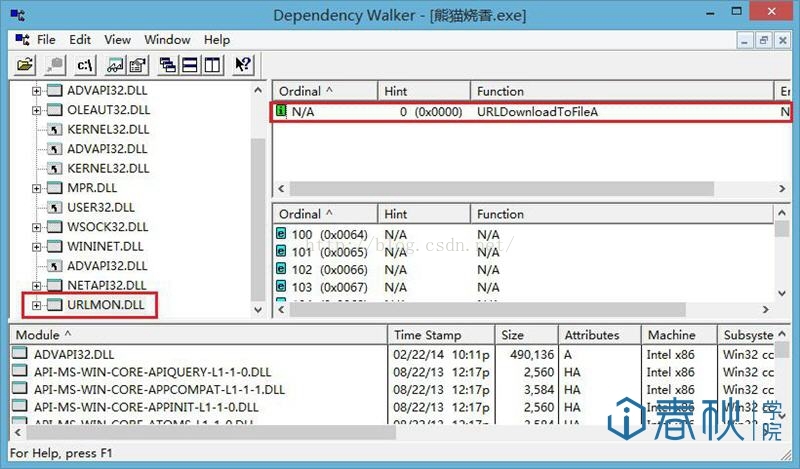Restore the inner document window
Viewport: 800px width, 469px height.
(764, 40)
